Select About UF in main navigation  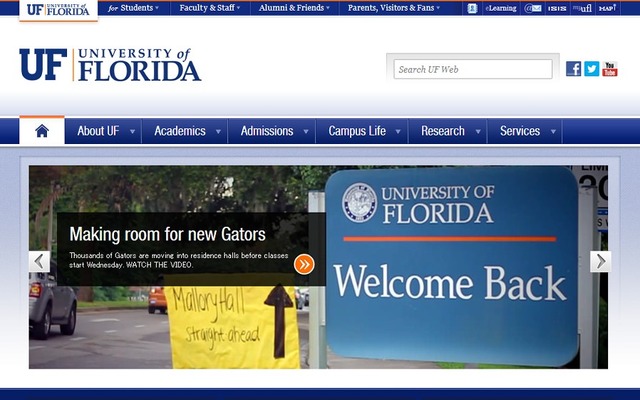tap(98, 131)
